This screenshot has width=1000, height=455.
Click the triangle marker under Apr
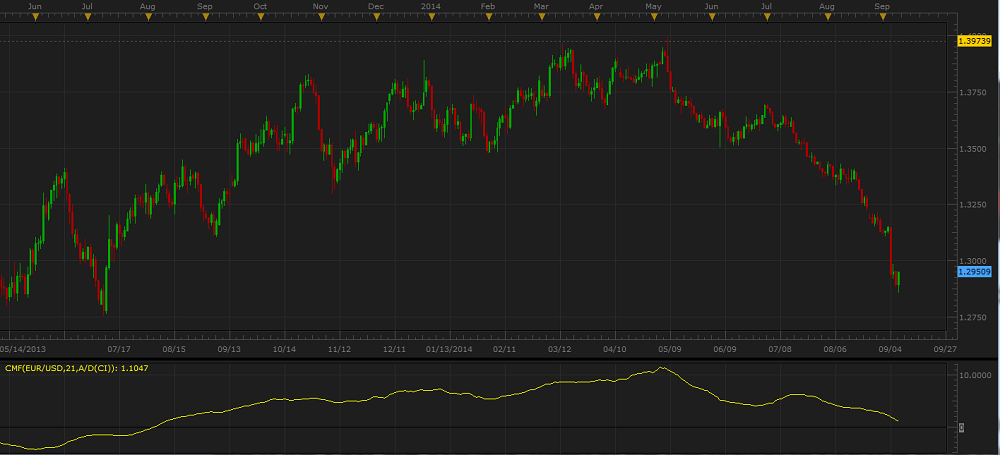pos(596,17)
